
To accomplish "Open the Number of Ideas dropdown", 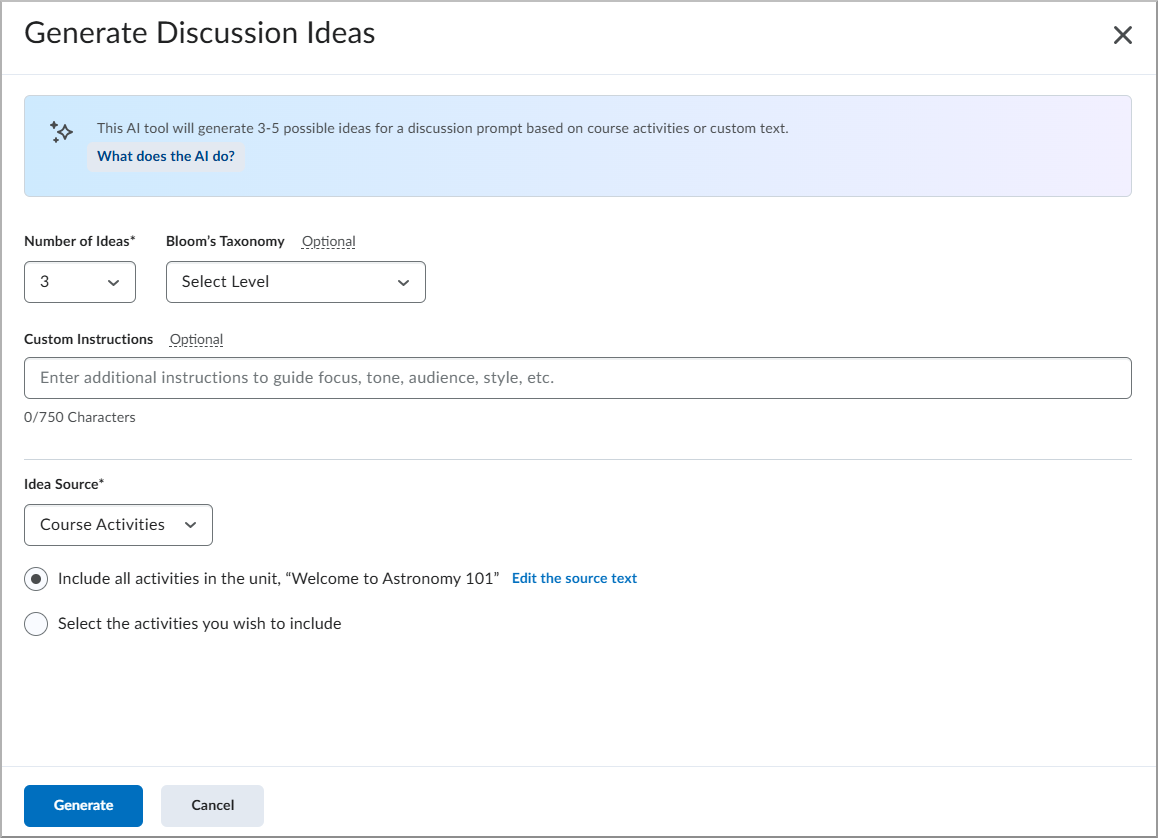I will pyautogui.click(x=80, y=282).
